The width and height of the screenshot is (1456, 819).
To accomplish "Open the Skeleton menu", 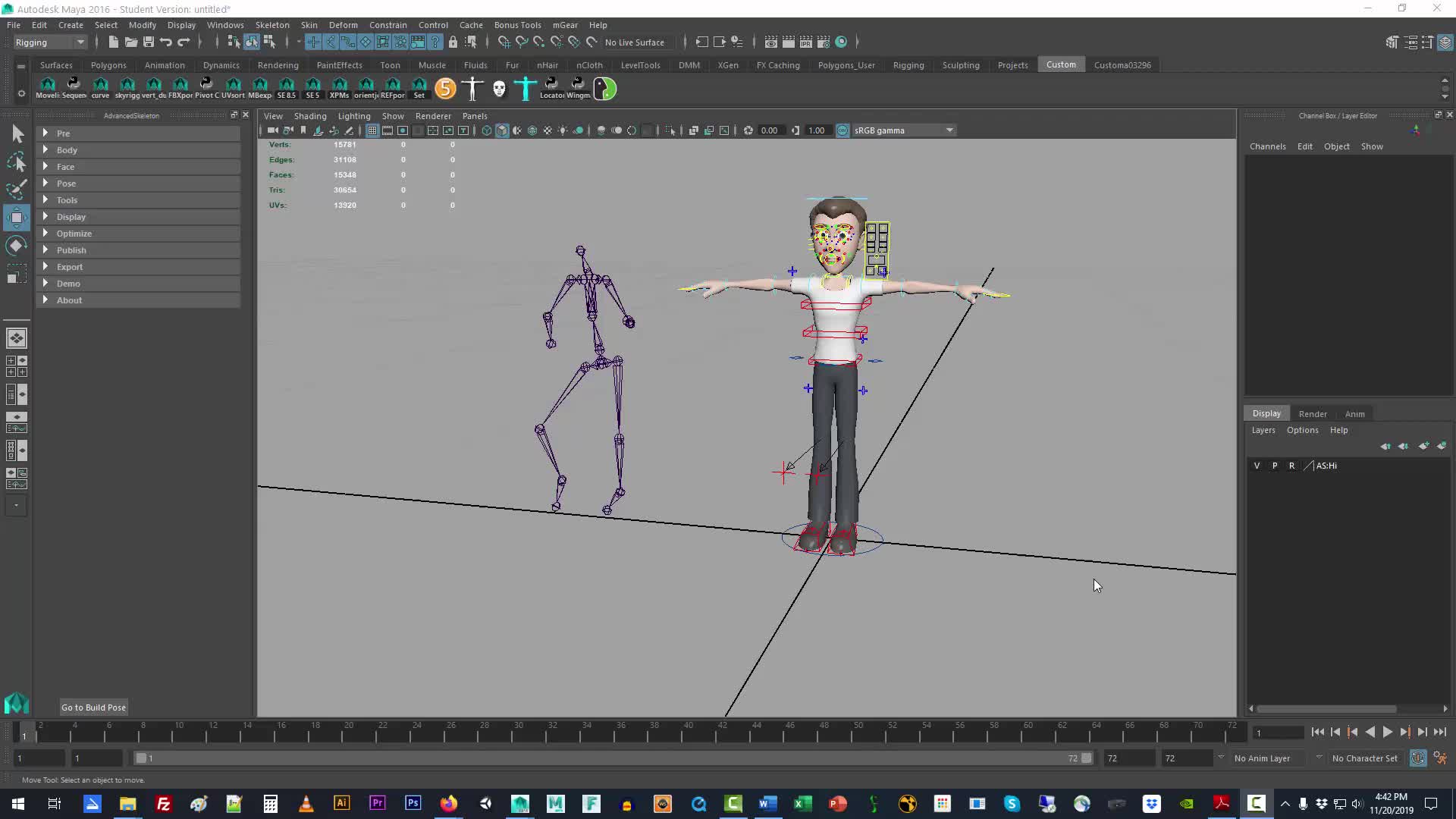I will (272, 24).
